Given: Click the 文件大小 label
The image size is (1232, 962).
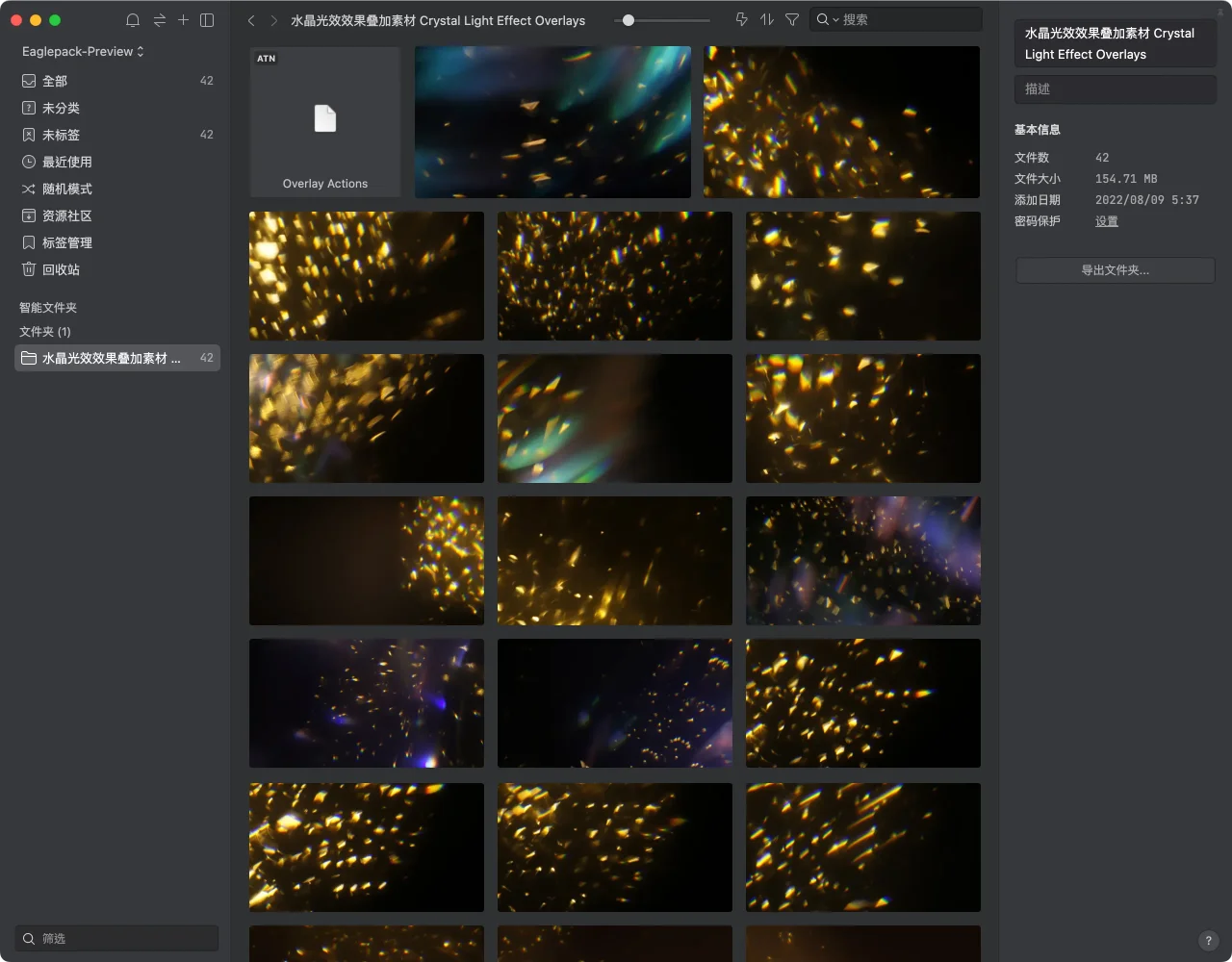Looking at the screenshot, I should pos(1038,179).
